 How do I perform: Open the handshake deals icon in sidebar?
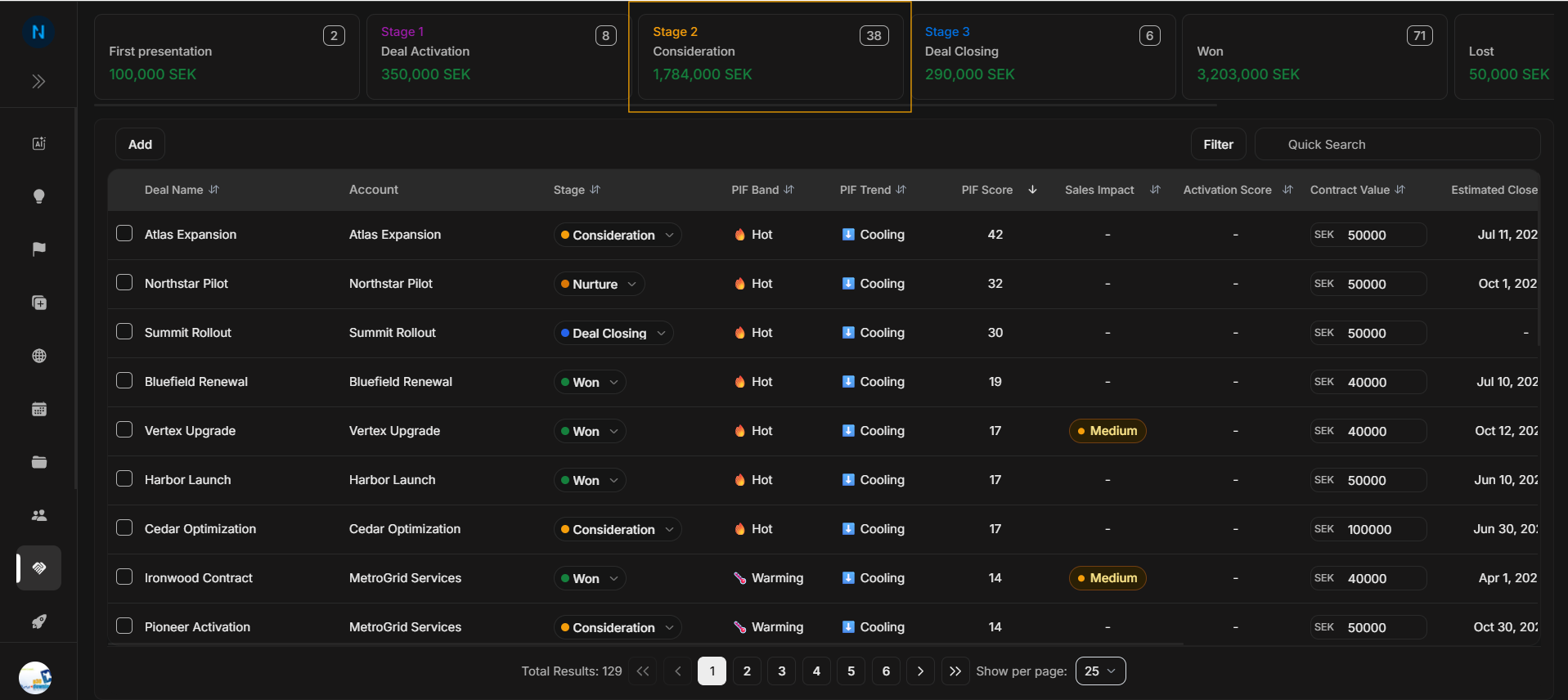click(38, 568)
